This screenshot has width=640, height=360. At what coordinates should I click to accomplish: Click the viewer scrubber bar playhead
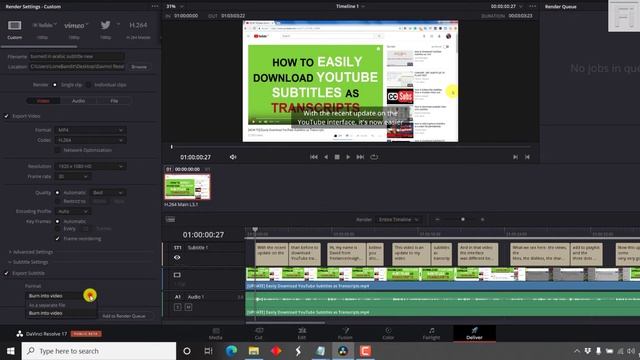[x=172, y=147]
